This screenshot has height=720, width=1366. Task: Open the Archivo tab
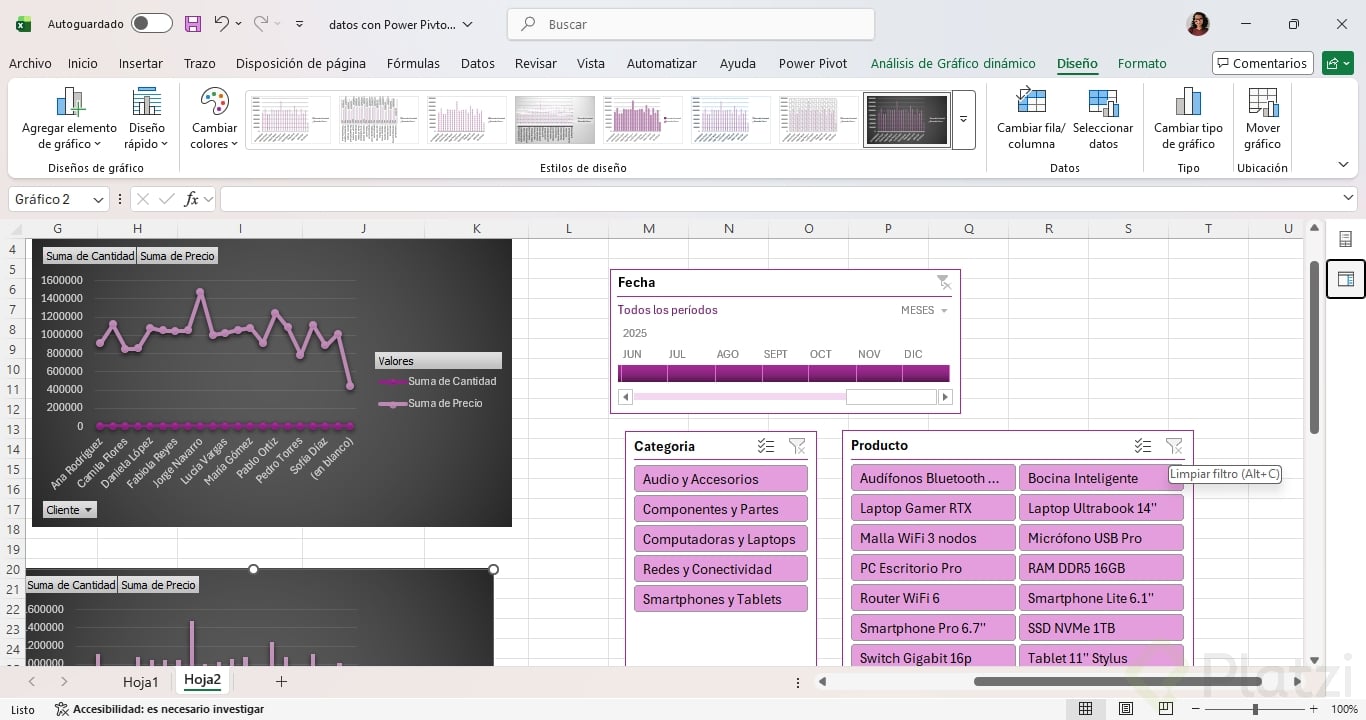pyautogui.click(x=30, y=63)
